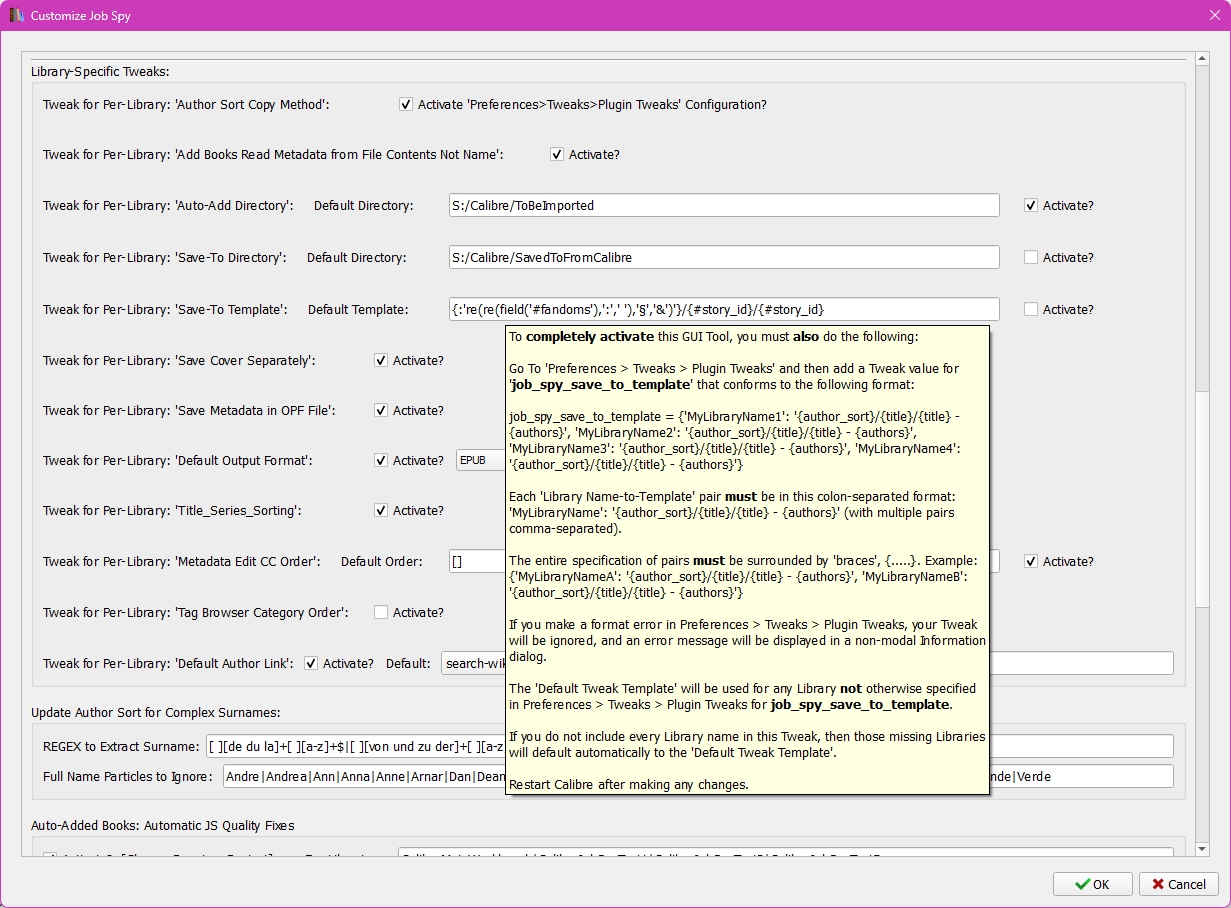Uncheck Activate for 'Save Cover Separately'
This screenshot has height=908, width=1231.
point(381,360)
